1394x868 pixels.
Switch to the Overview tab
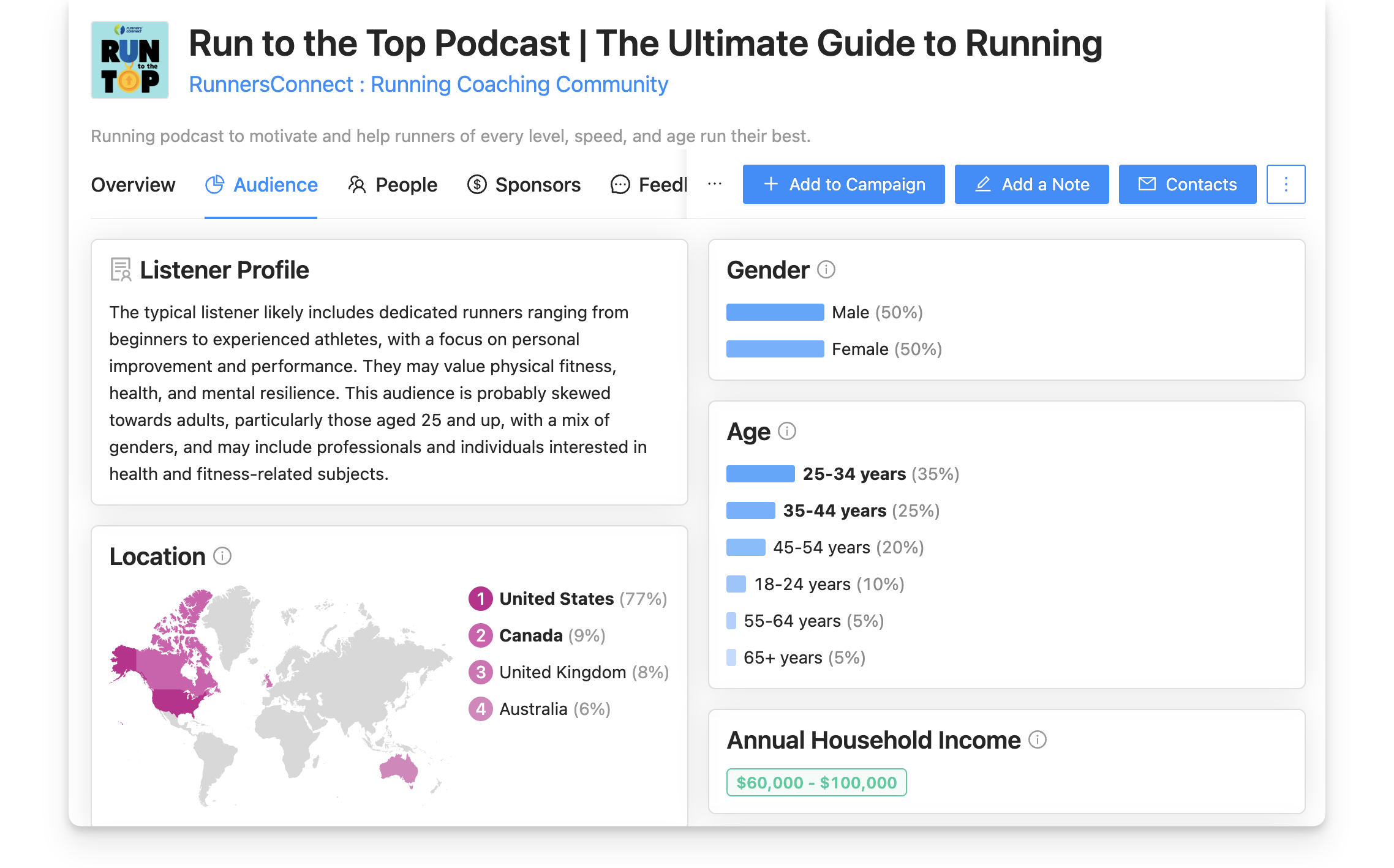click(x=133, y=184)
